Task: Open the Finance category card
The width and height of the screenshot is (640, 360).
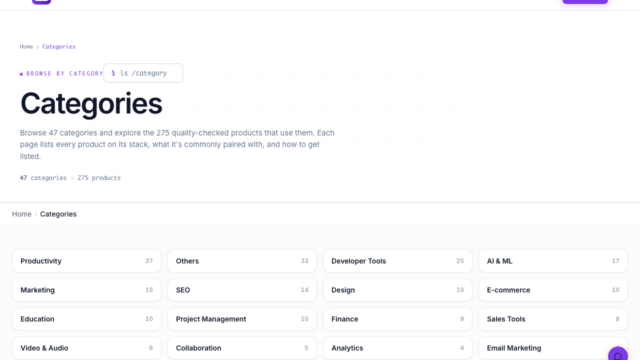Action: click(x=398, y=319)
